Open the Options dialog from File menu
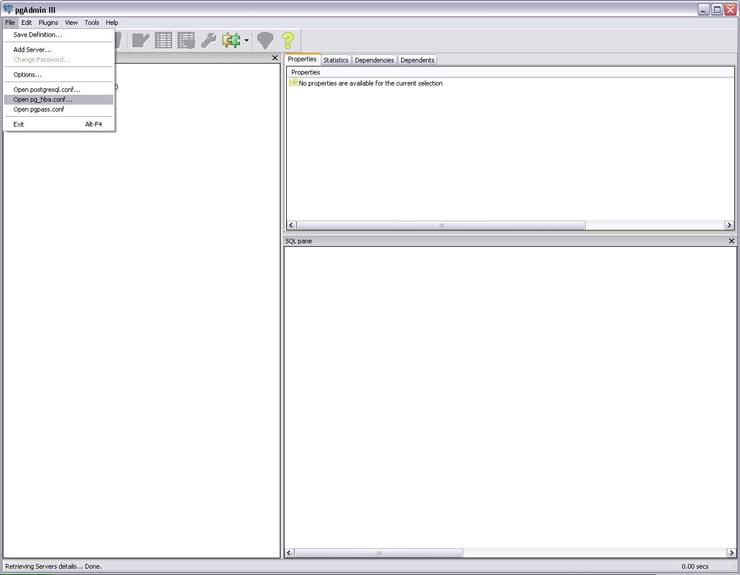The image size is (740, 575). [59, 75]
